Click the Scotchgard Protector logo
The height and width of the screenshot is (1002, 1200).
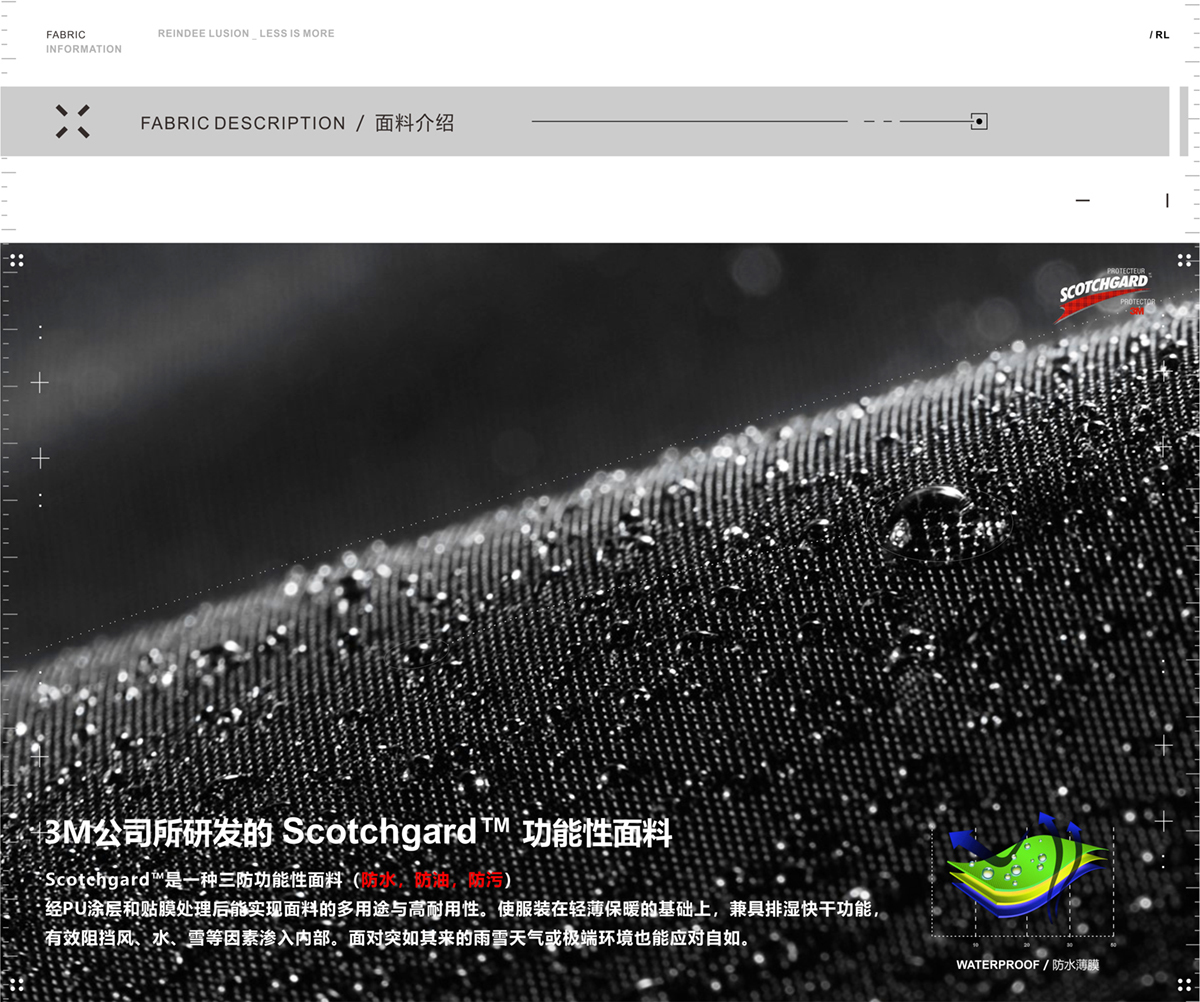pos(1106,293)
